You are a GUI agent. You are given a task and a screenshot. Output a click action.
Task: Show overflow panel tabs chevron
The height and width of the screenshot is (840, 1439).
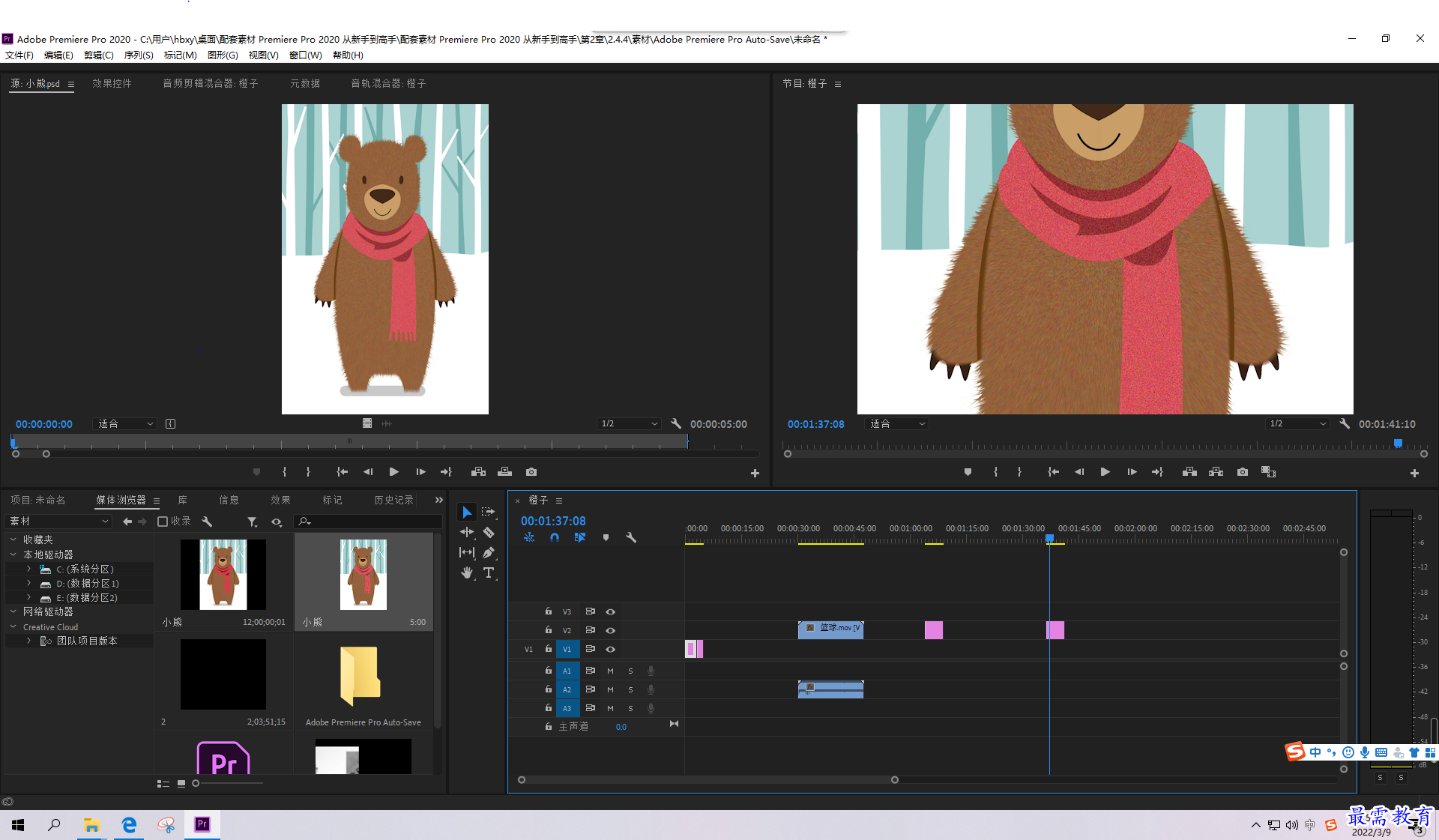pos(439,500)
